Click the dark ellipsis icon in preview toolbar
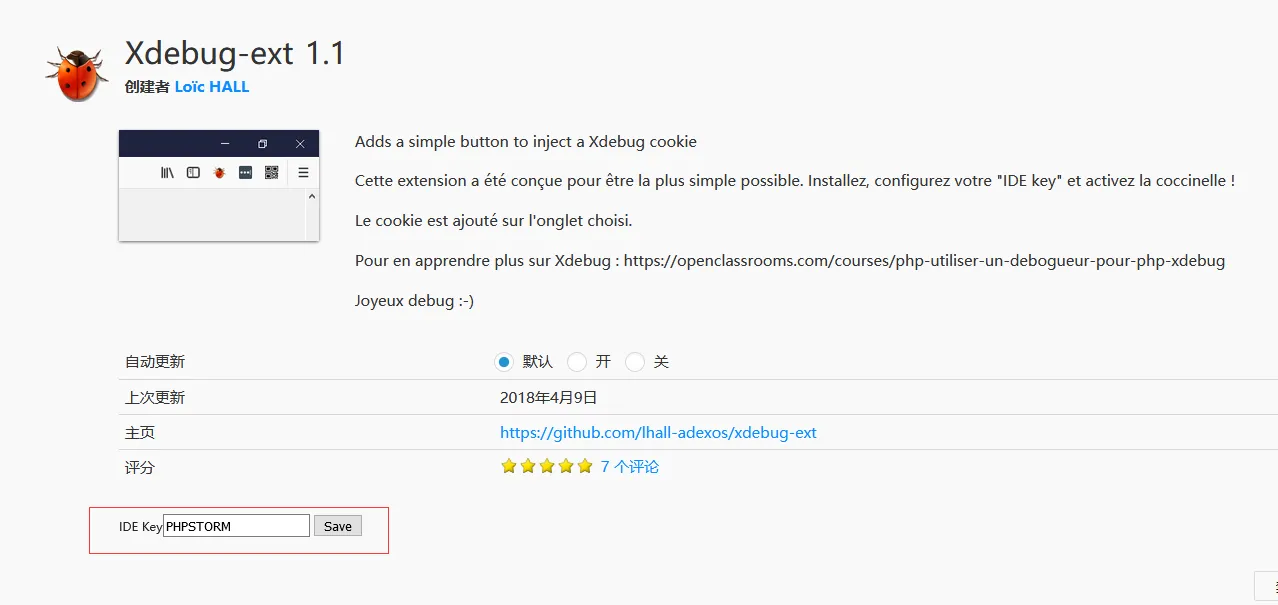This screenshot has width=1278, height=605. 245,173
